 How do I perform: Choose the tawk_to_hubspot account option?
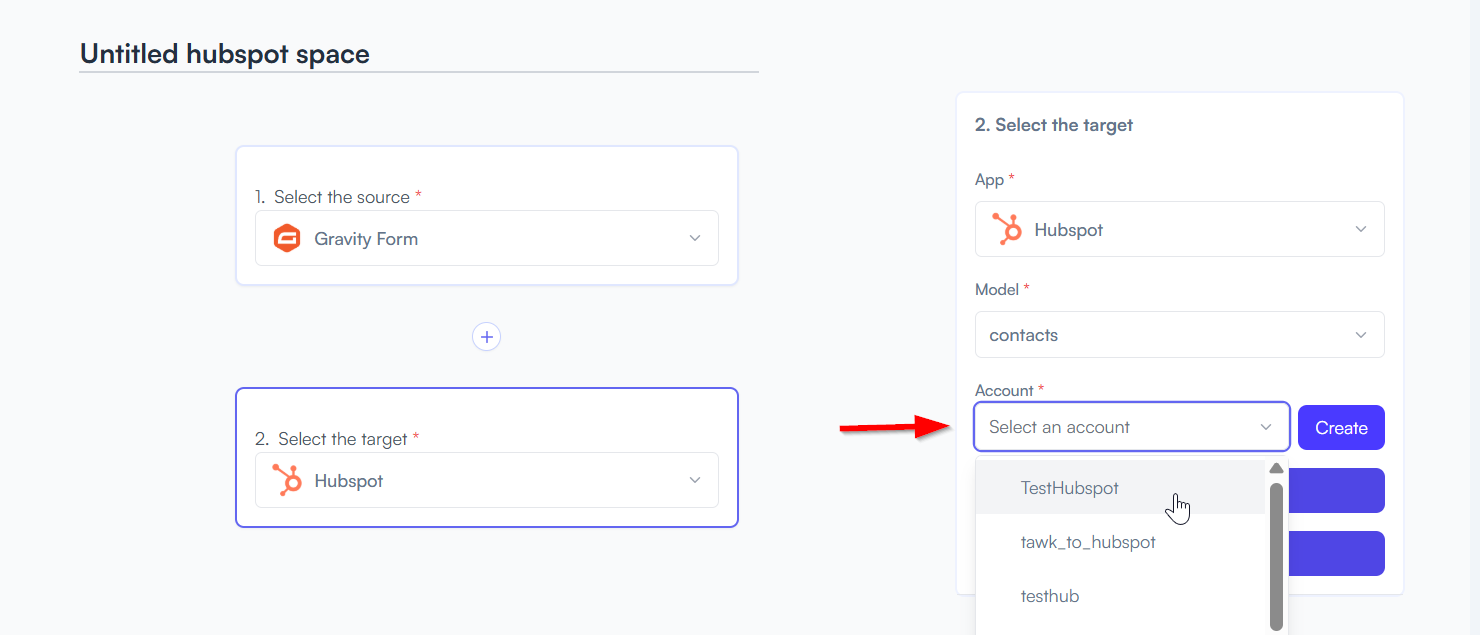(1088, 542)
